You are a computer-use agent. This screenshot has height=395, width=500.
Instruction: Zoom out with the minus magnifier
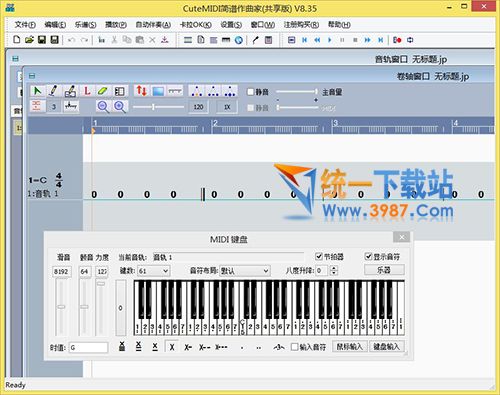coord(103,107)
